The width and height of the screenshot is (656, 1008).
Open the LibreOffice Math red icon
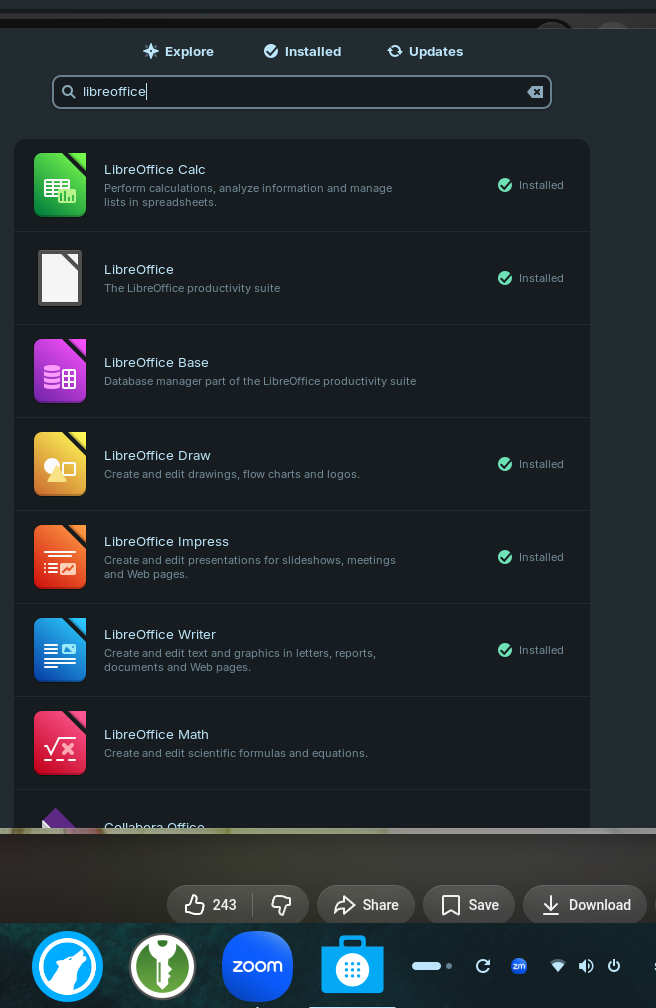[60, 743]
